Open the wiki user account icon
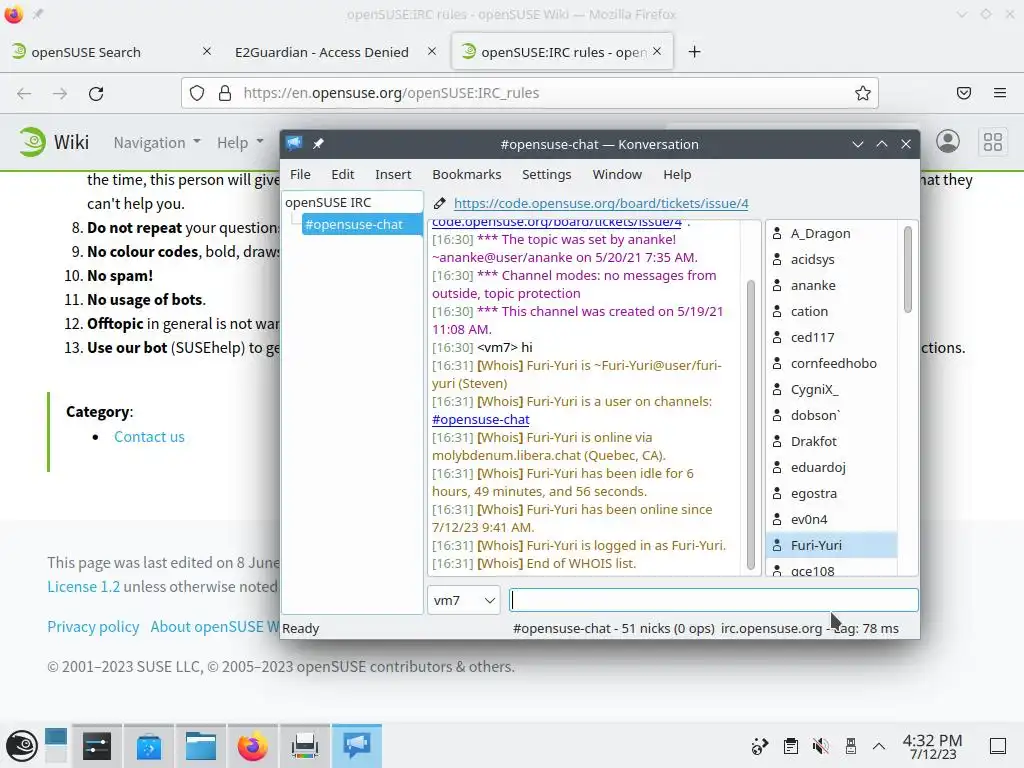 (948, 141)
